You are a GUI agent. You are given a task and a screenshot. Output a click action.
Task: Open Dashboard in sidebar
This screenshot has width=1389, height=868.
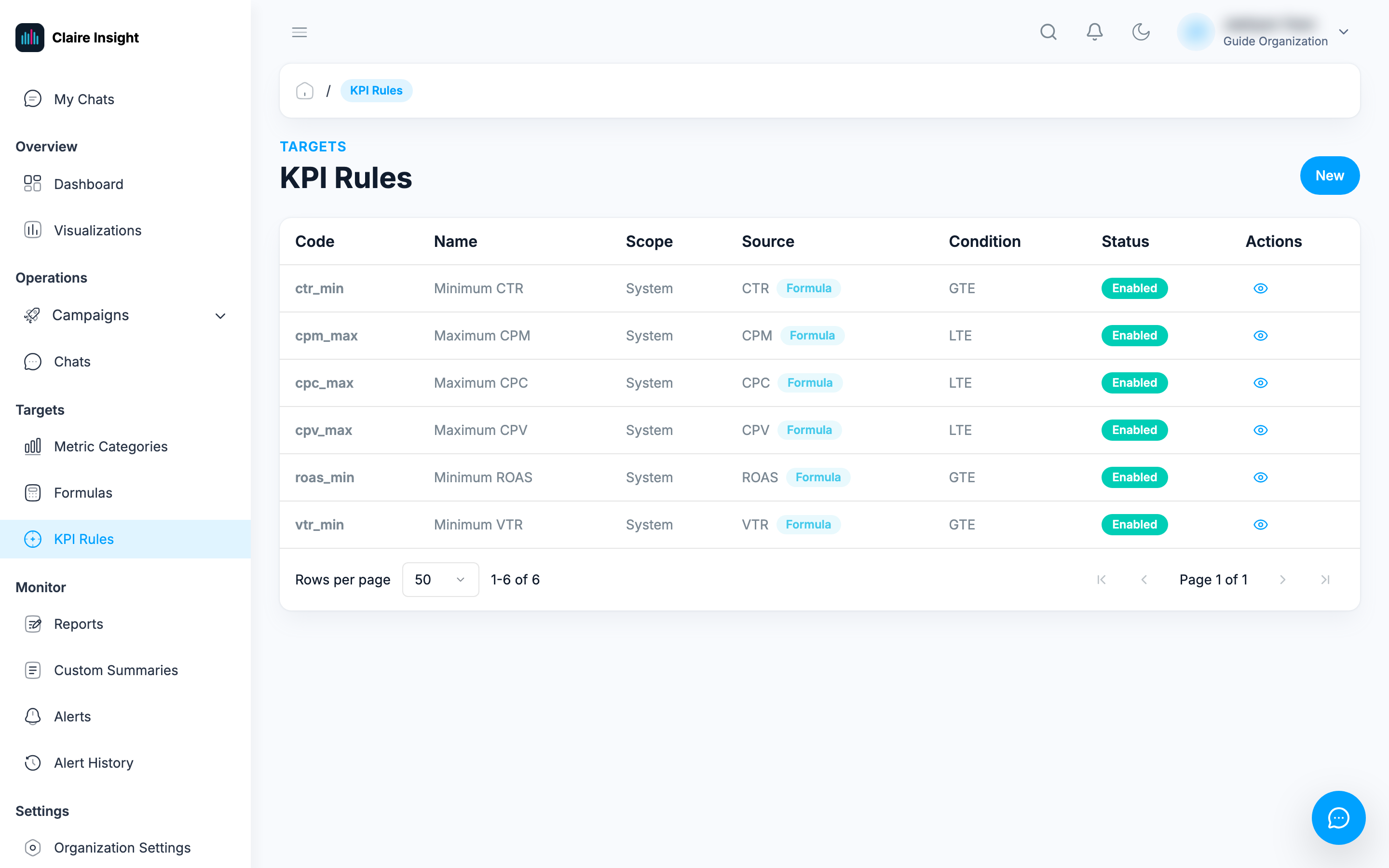[125, 184]
